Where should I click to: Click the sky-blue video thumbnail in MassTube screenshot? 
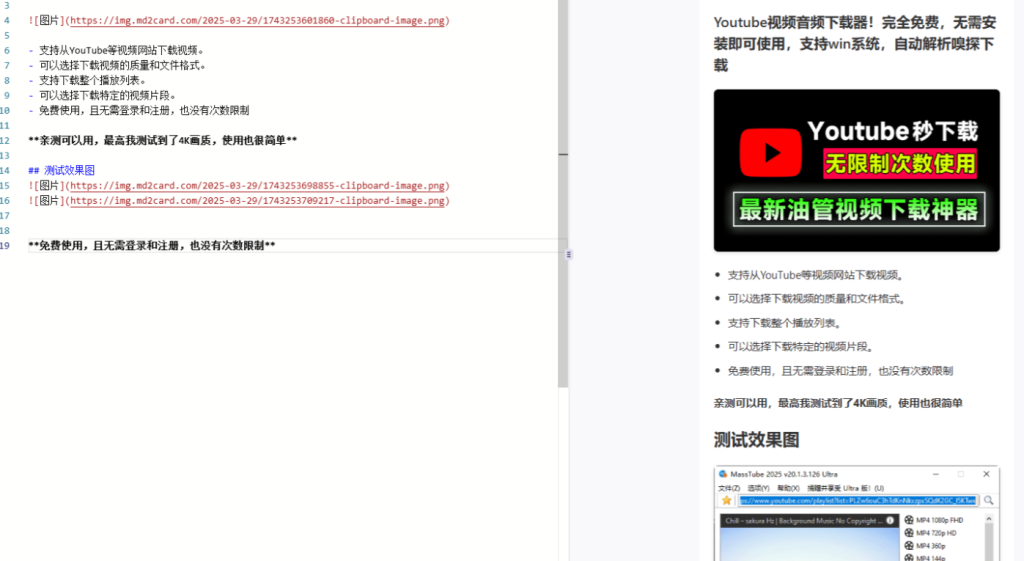point(810,545)
